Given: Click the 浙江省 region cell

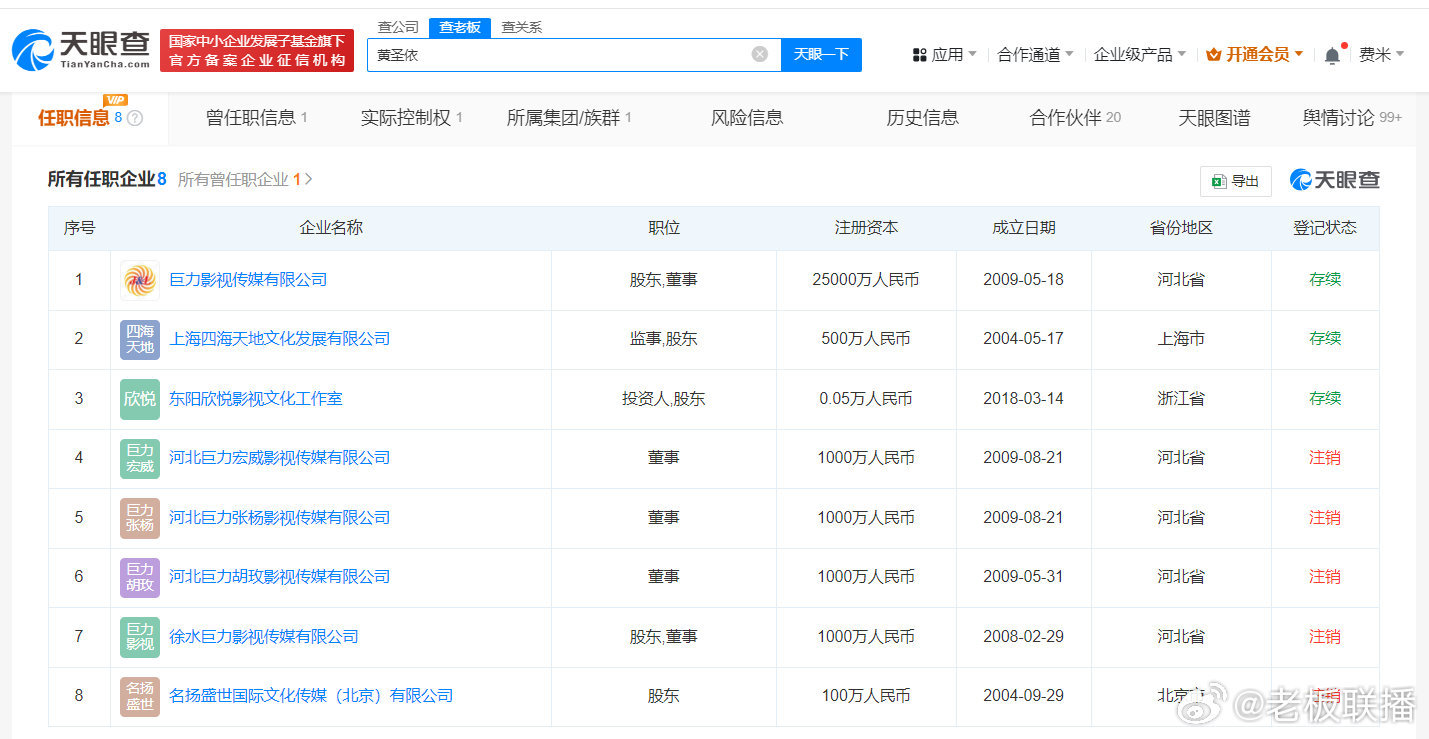Looking at the screenshot, I should click(x=1181, y=399).
